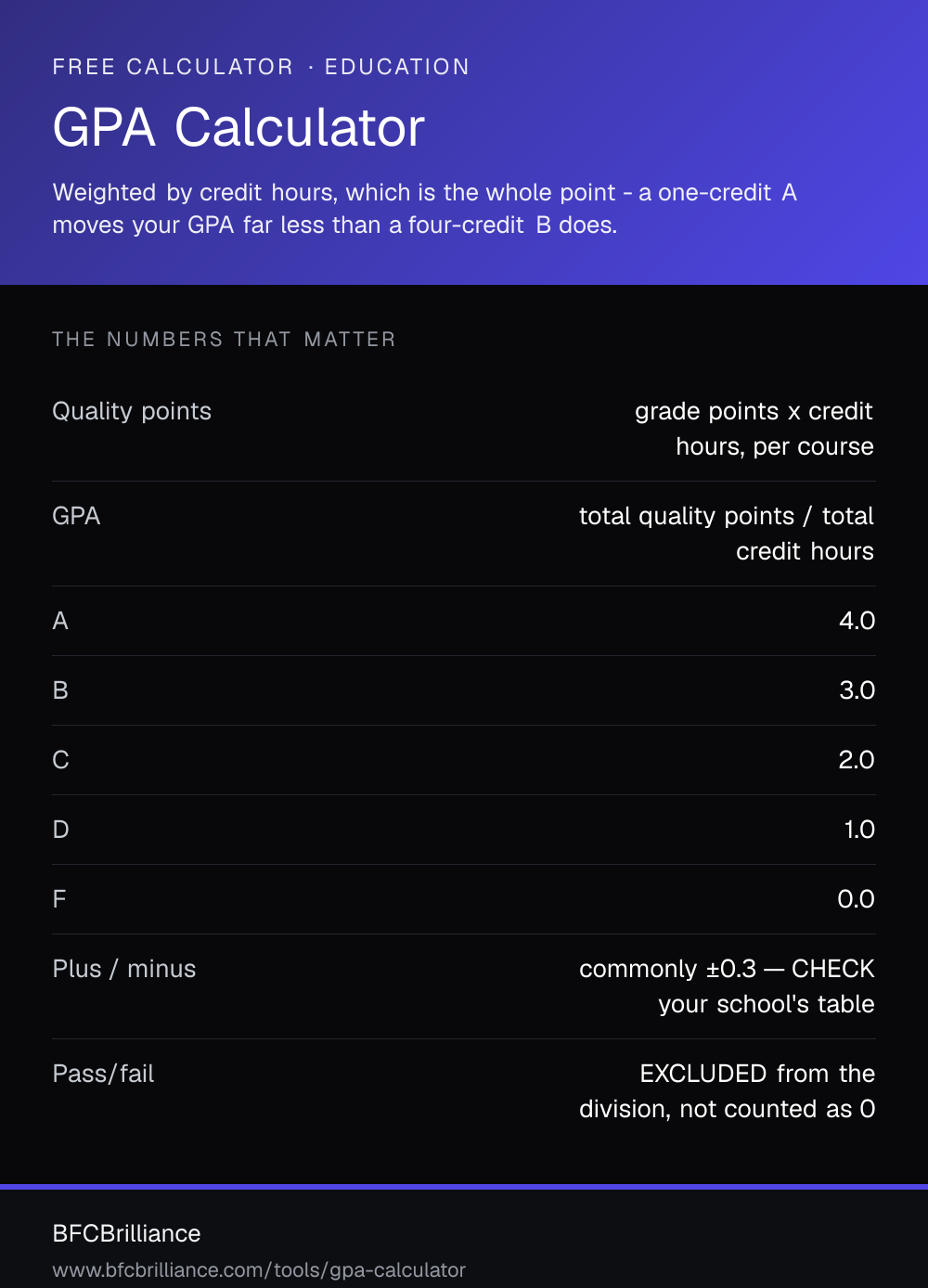This screenshot has width=928, height=1288.
Task: Select the grade D row label
Action: [x=60, y=830]
